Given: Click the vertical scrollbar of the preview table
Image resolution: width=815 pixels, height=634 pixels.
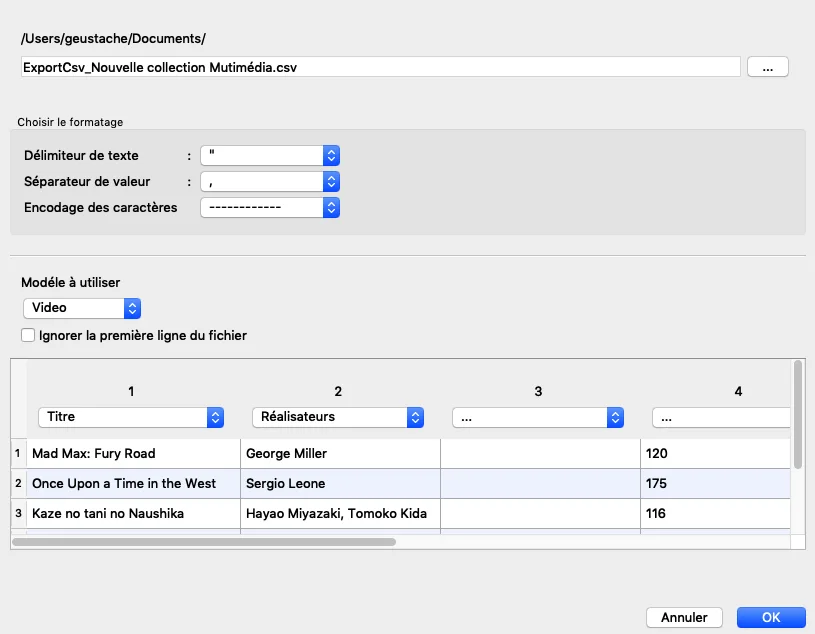Looking at the screenshot, I should coord(797,415).
